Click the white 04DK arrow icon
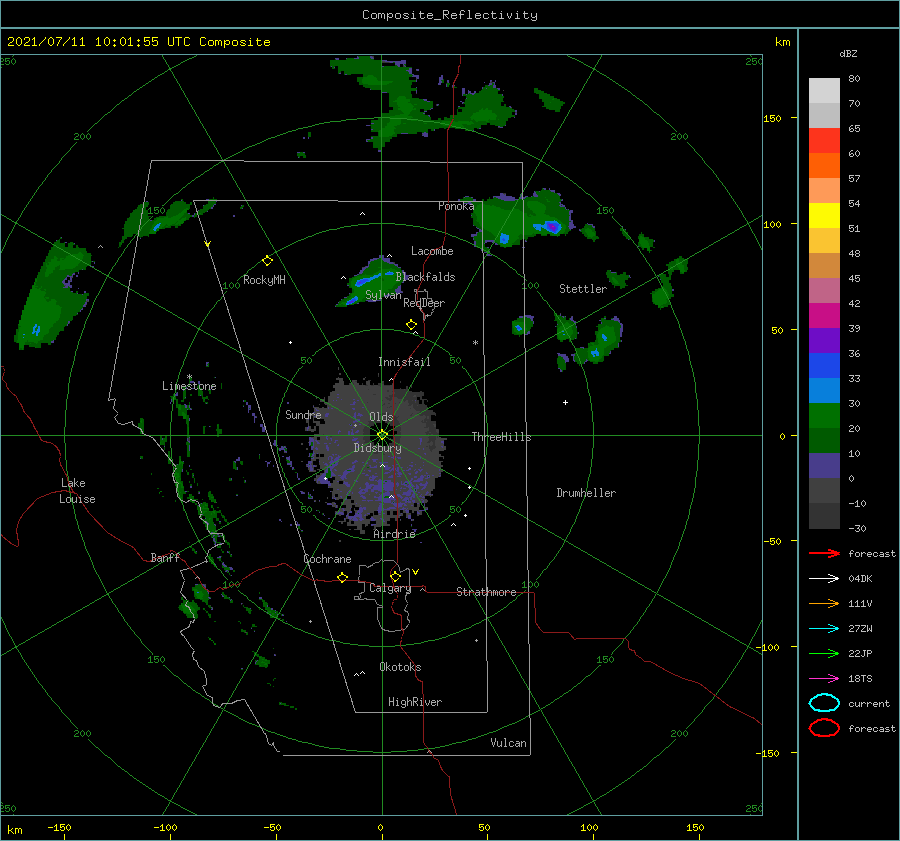This screenshot has width=900, height=841. tap(824, 579)
